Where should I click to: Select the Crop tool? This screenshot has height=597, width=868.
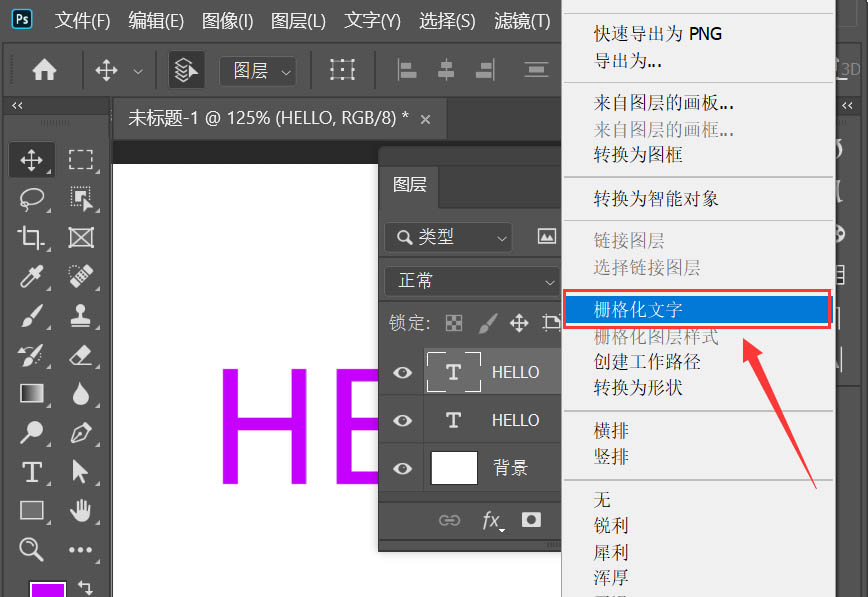(32, 237)
